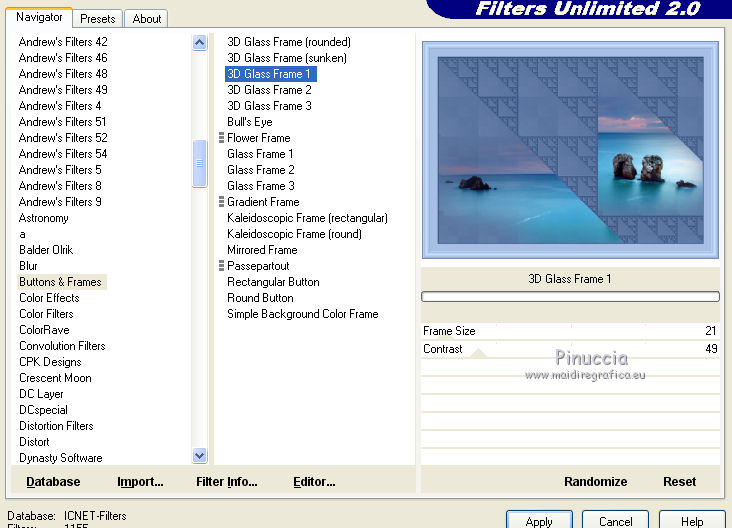Randomize the filter settings

pos(595,481)
